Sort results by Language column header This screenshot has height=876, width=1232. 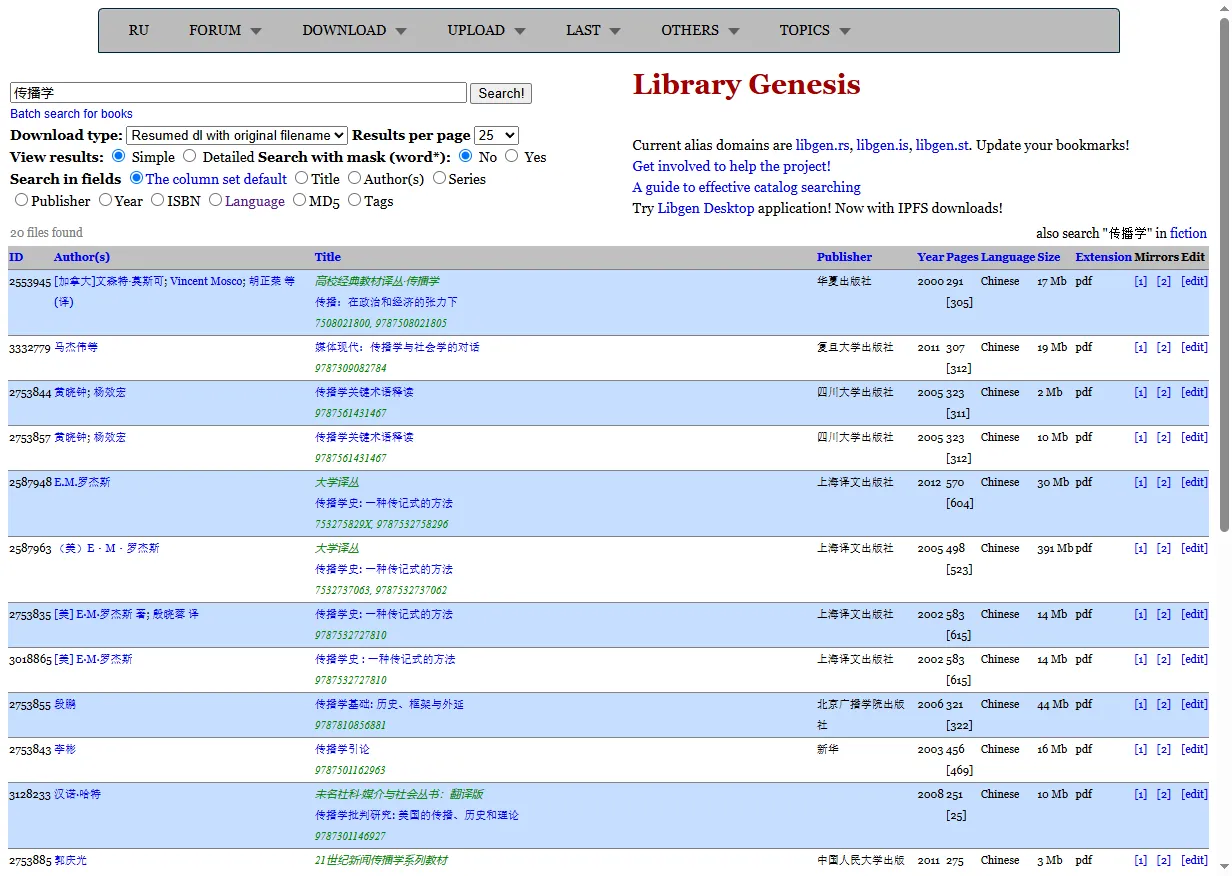pyautogui.click(x=1008, y=257)
